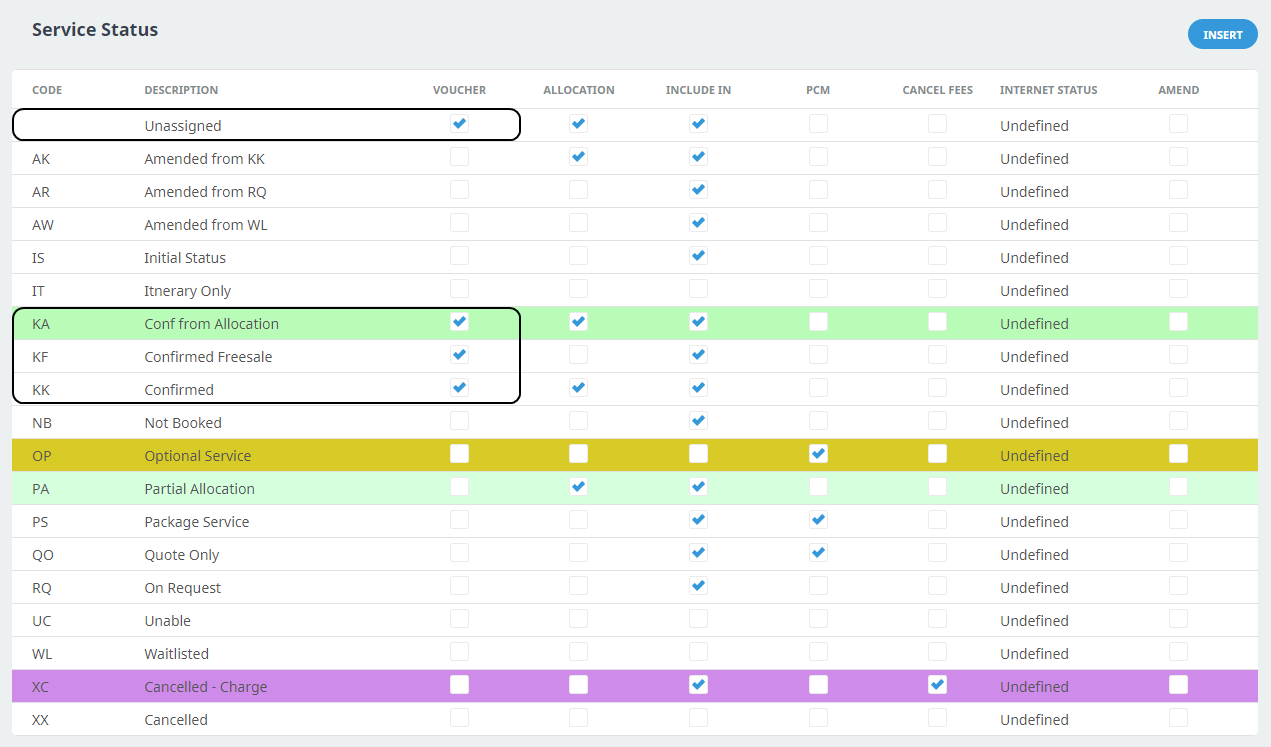The height and width of the screenshot is (747, 1271).
Task: Enable Cancel Fees for XX Cancelled
Action: tap(937, 718)
